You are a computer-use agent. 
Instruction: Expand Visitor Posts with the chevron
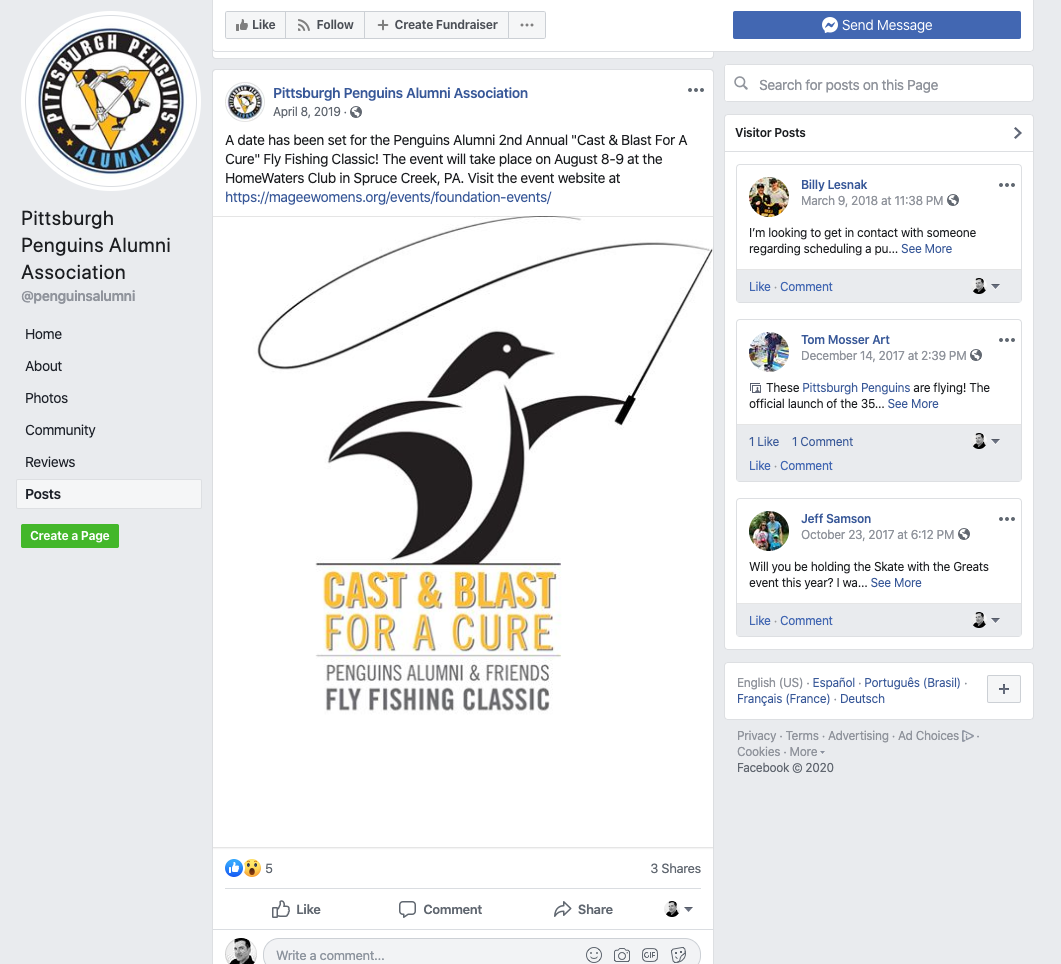[1017, 133]
